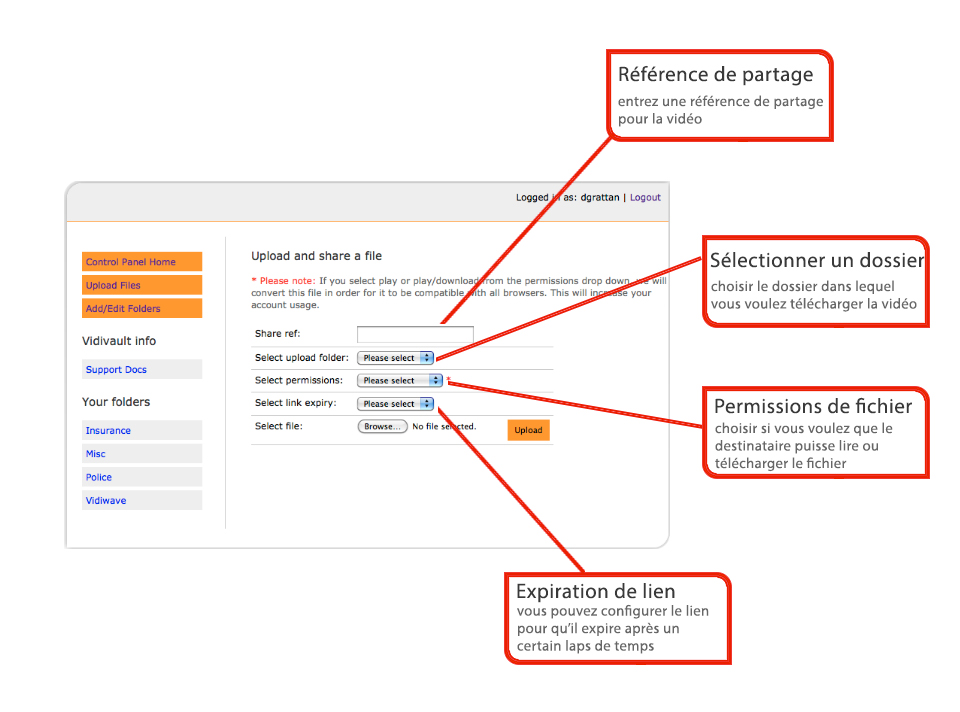Open the Support Docs link
The image size is (960, 712).
[116, 370]
